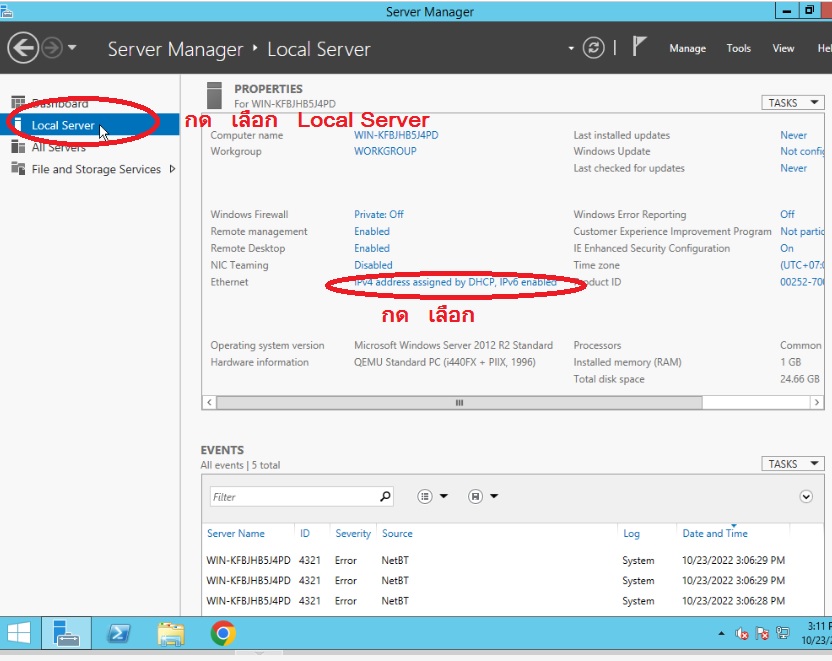Launch Google Chrome from the taskbar
This screenshot has width=832, height=661.
coord(223,633)
